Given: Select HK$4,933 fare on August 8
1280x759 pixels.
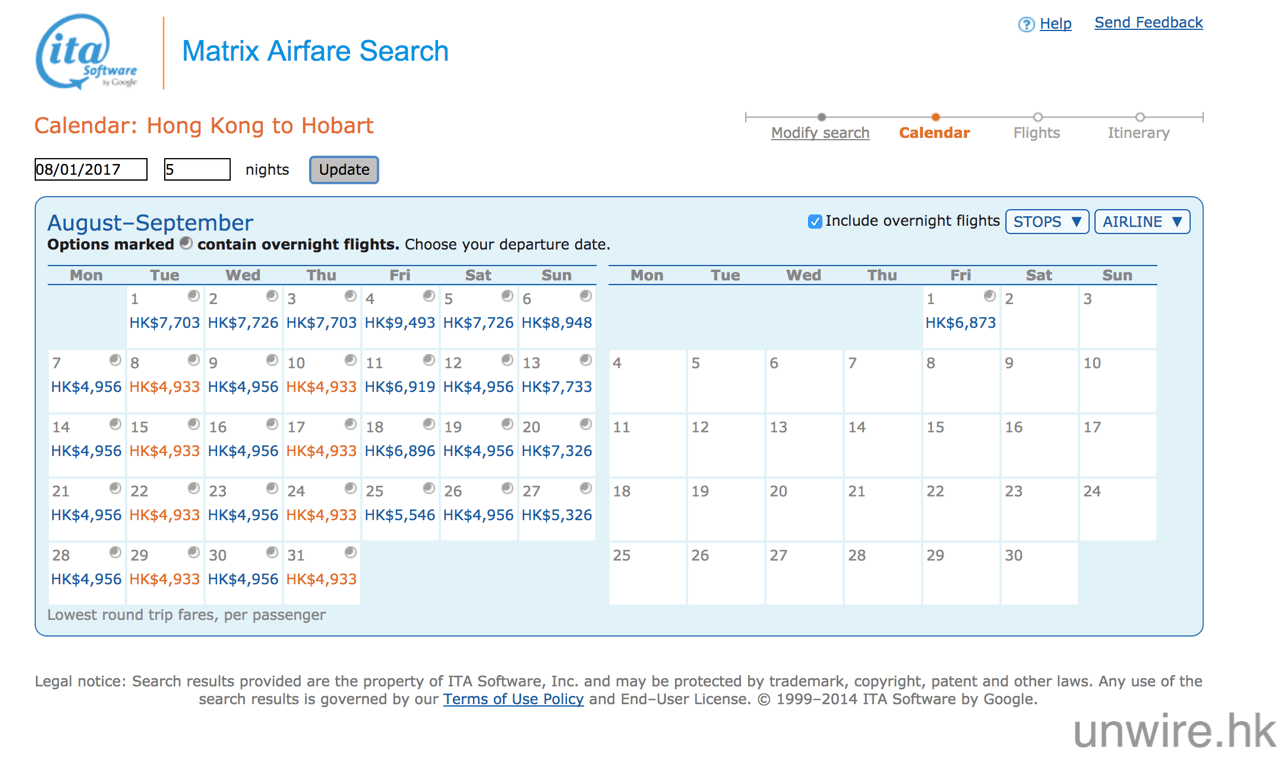Looking at the screenshot, I should pos(164,387).
